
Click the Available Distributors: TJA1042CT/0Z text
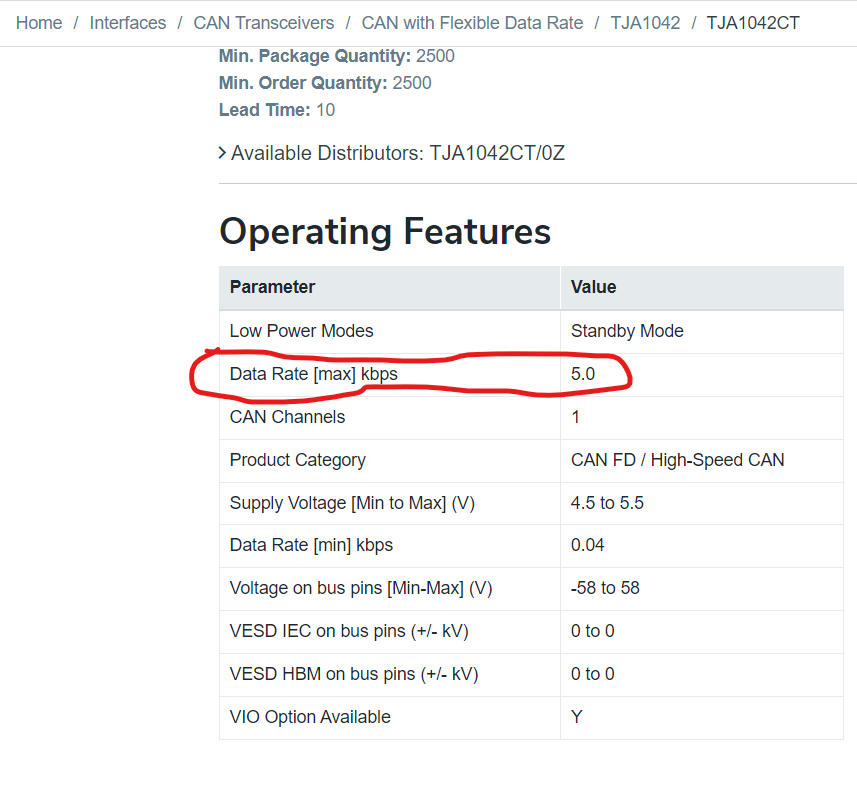pos(398,153)
